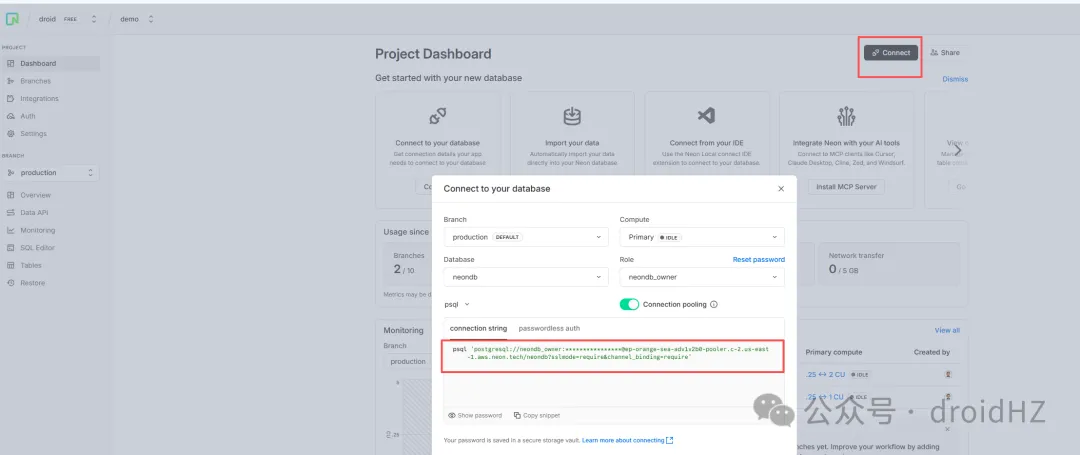Select the connection string tab
This screenshot has width=1080, height=455.
click(x=478, y=328)
